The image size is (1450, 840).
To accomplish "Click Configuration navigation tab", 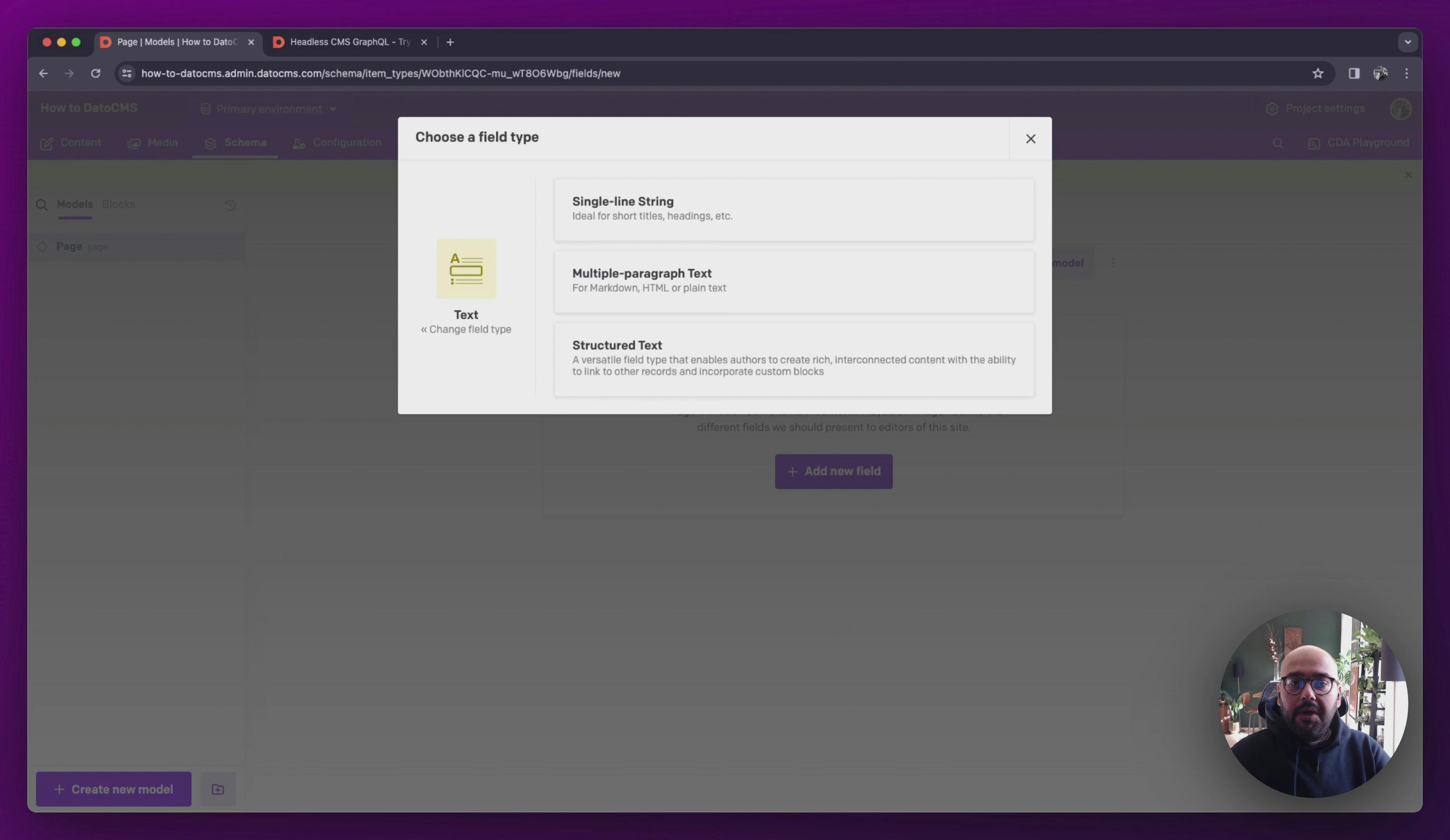I will pos(346,142).
